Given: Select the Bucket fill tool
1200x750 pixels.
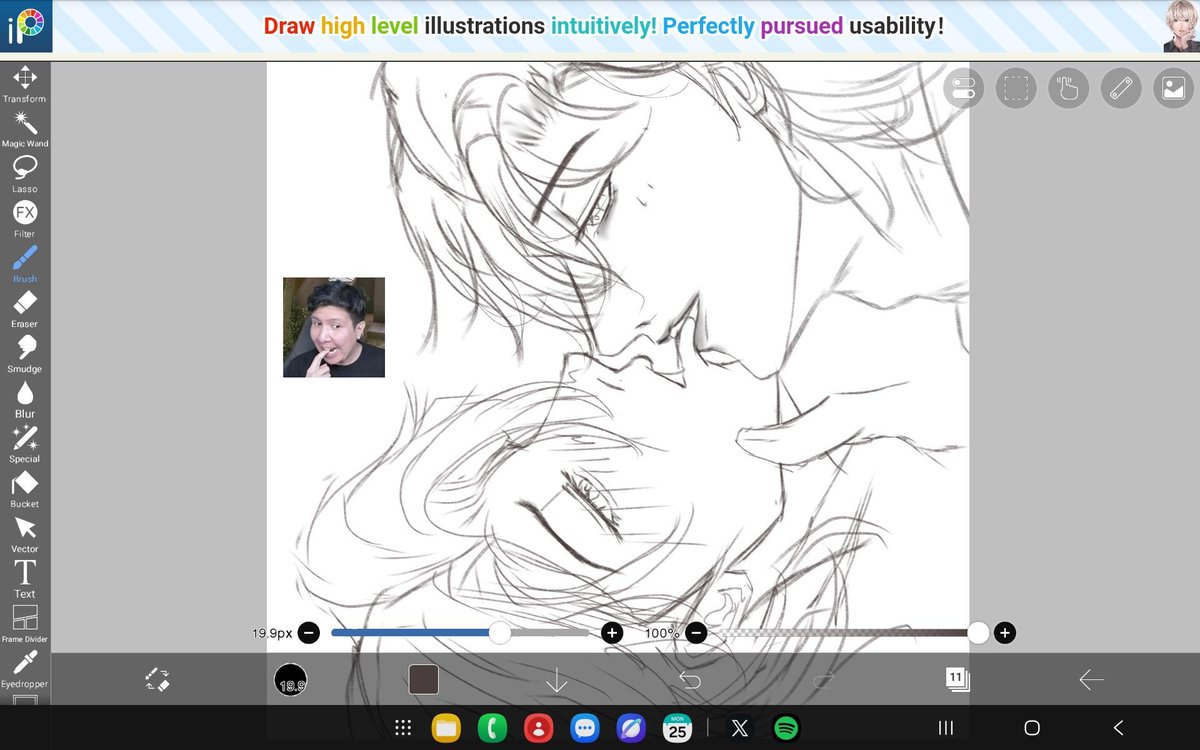Looking at the screenshot, I should (x=25, y=489).
